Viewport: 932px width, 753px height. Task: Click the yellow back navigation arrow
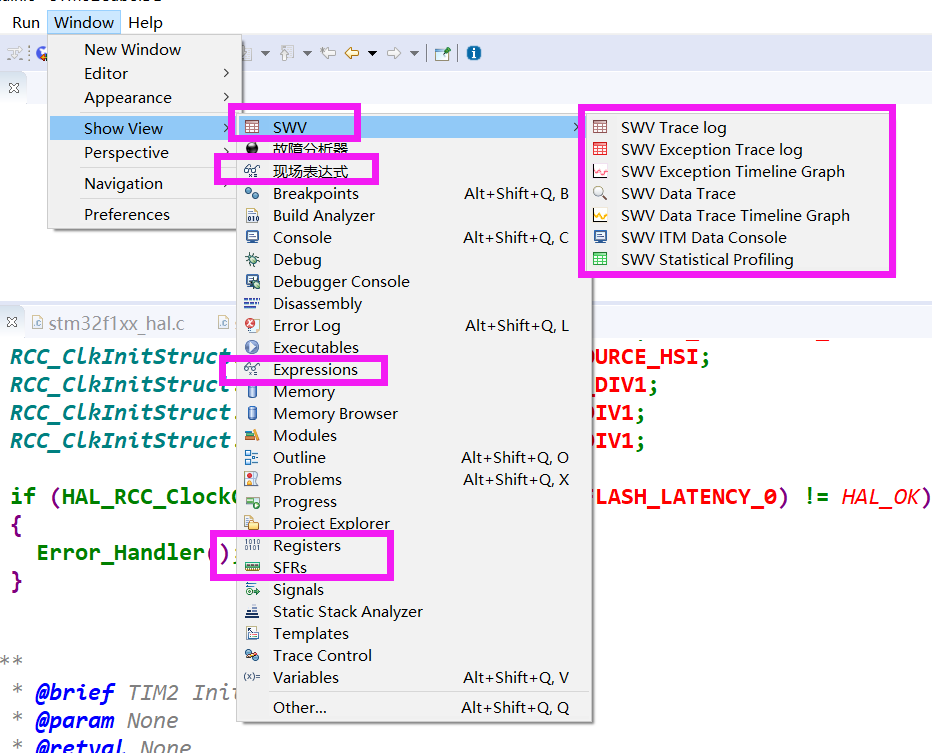pos(352,53)
